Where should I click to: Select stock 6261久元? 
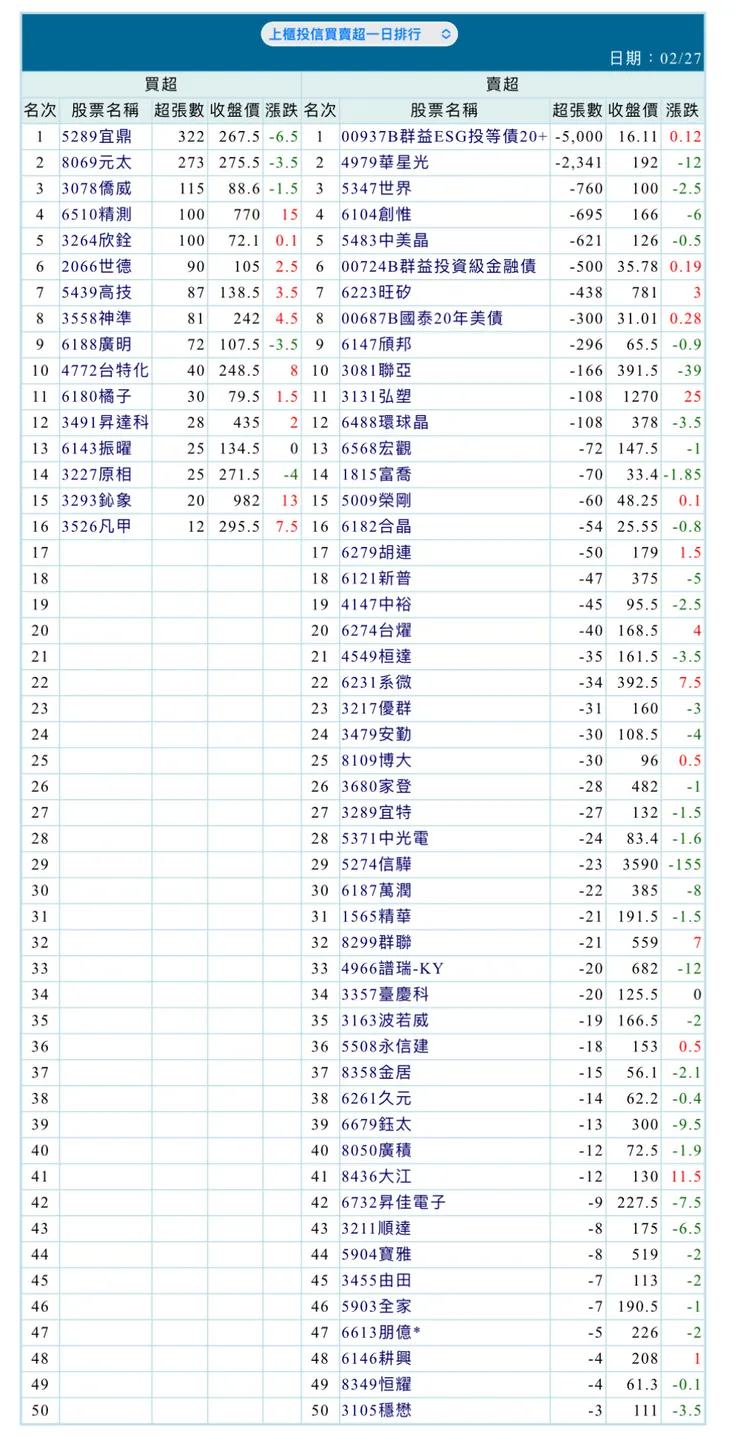(x=376, y=1098)
